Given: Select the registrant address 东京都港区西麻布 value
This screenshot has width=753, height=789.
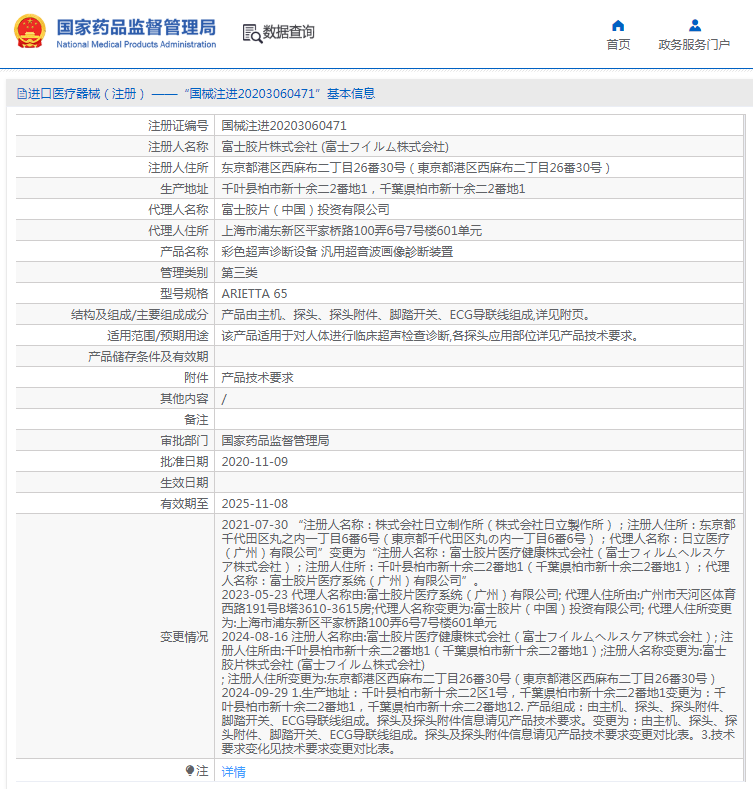Looking at the screenshot, I should (x=415, y=168).
